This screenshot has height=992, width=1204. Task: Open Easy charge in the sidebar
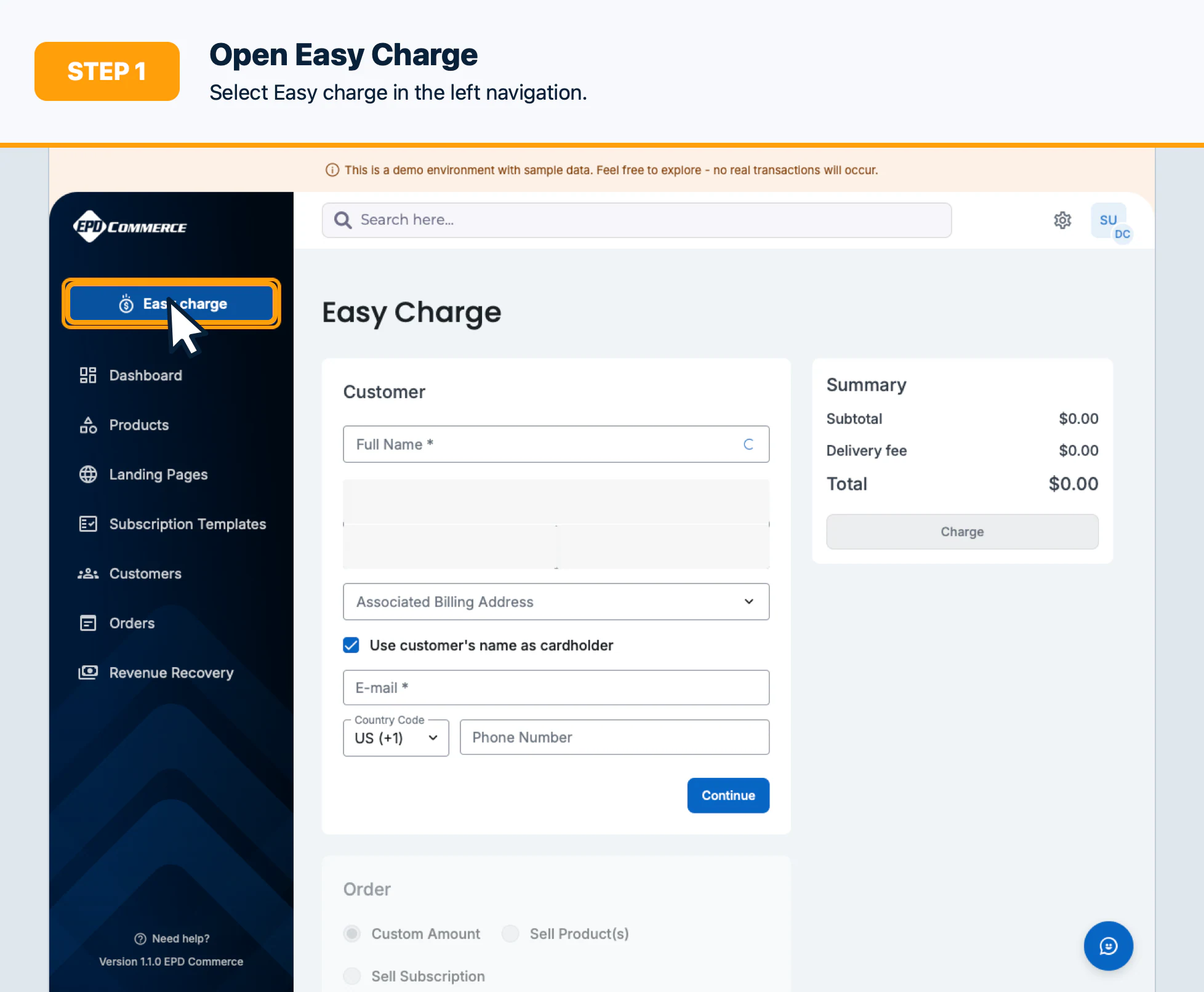coord(172,303)
